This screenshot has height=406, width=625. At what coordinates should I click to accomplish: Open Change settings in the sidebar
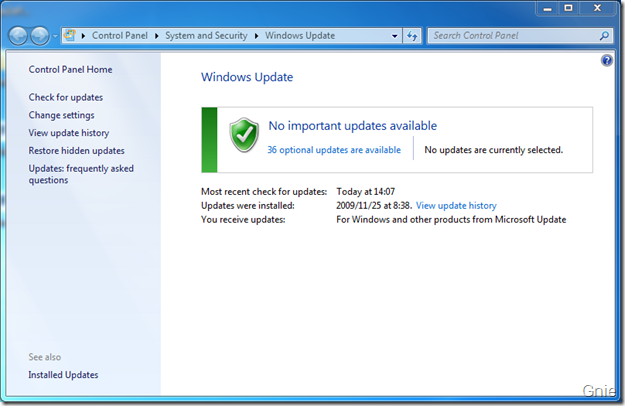(61, 115)
